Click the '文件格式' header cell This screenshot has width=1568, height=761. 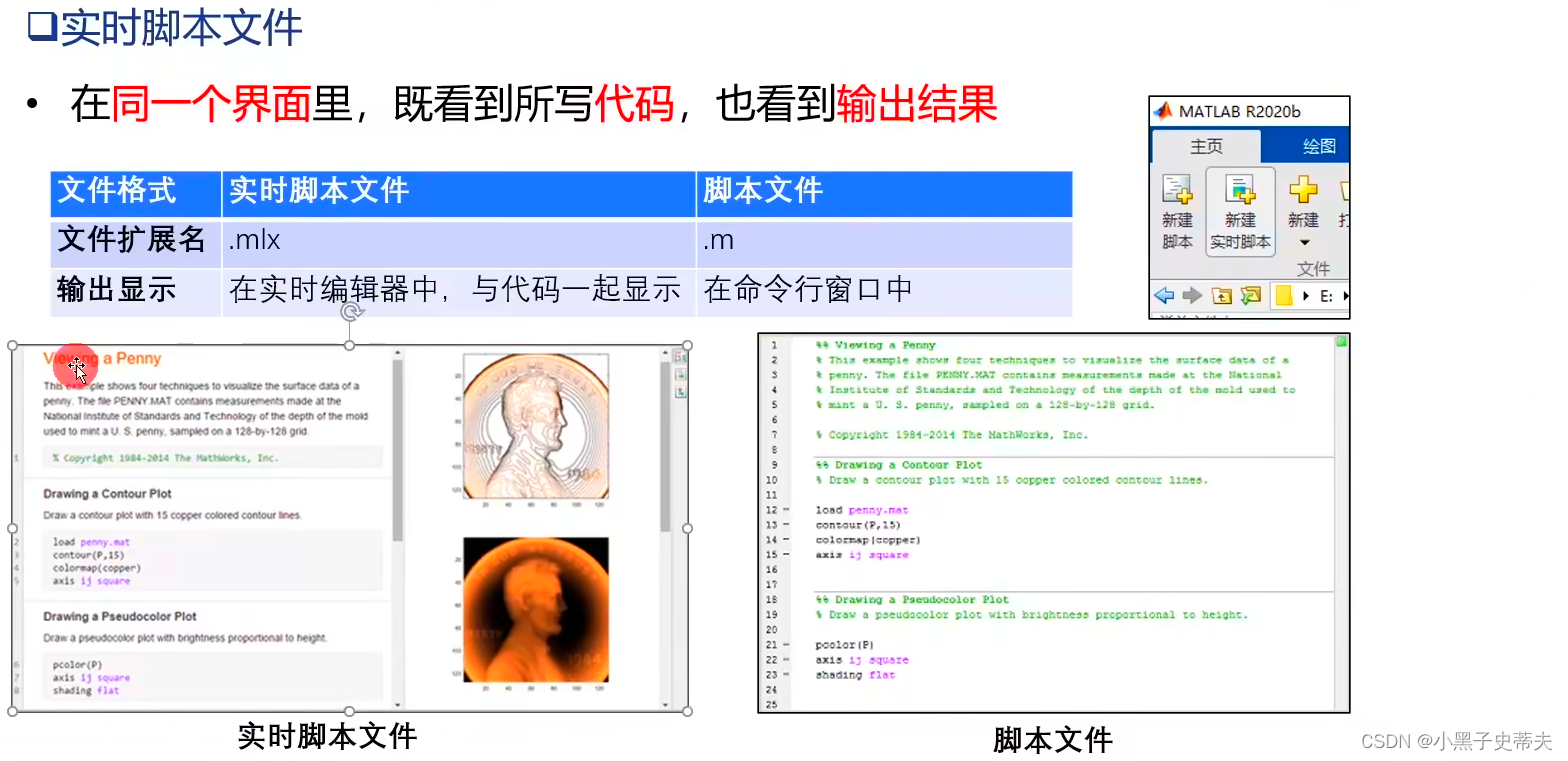(136, 192)
